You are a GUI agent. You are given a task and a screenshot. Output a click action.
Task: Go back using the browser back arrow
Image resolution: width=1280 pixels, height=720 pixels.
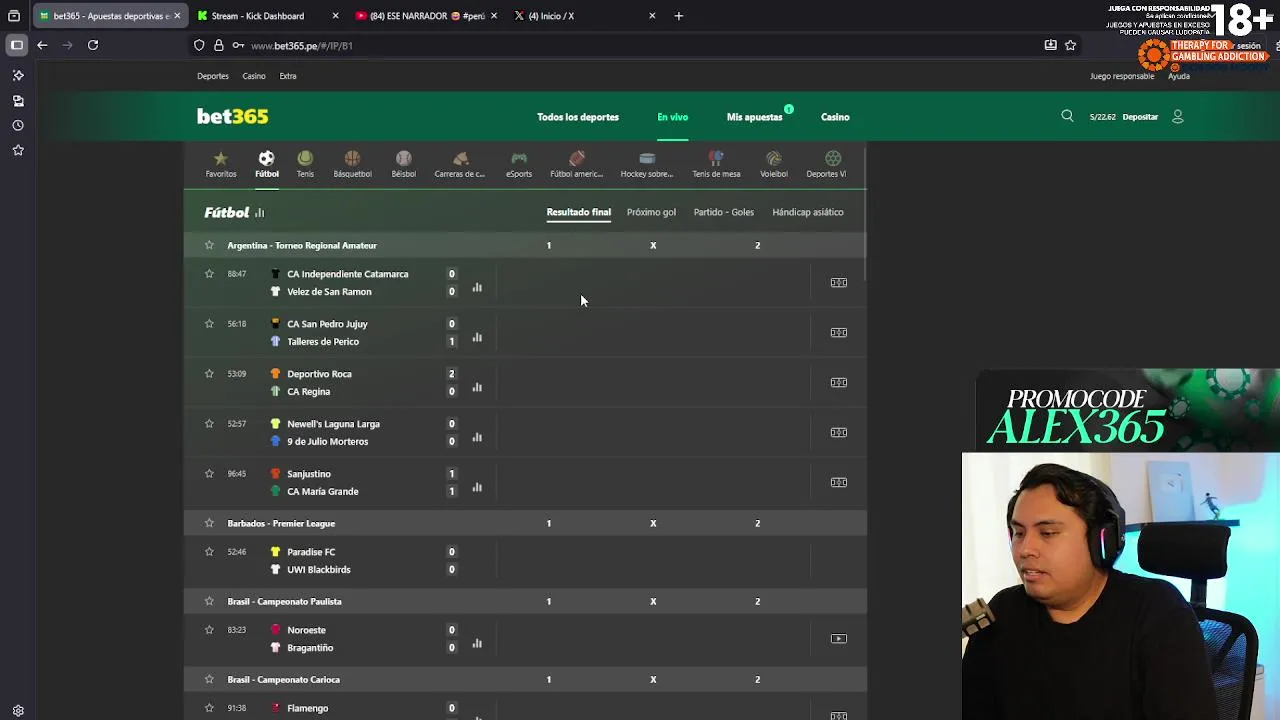pyautogui.click(x=42, y=45)
